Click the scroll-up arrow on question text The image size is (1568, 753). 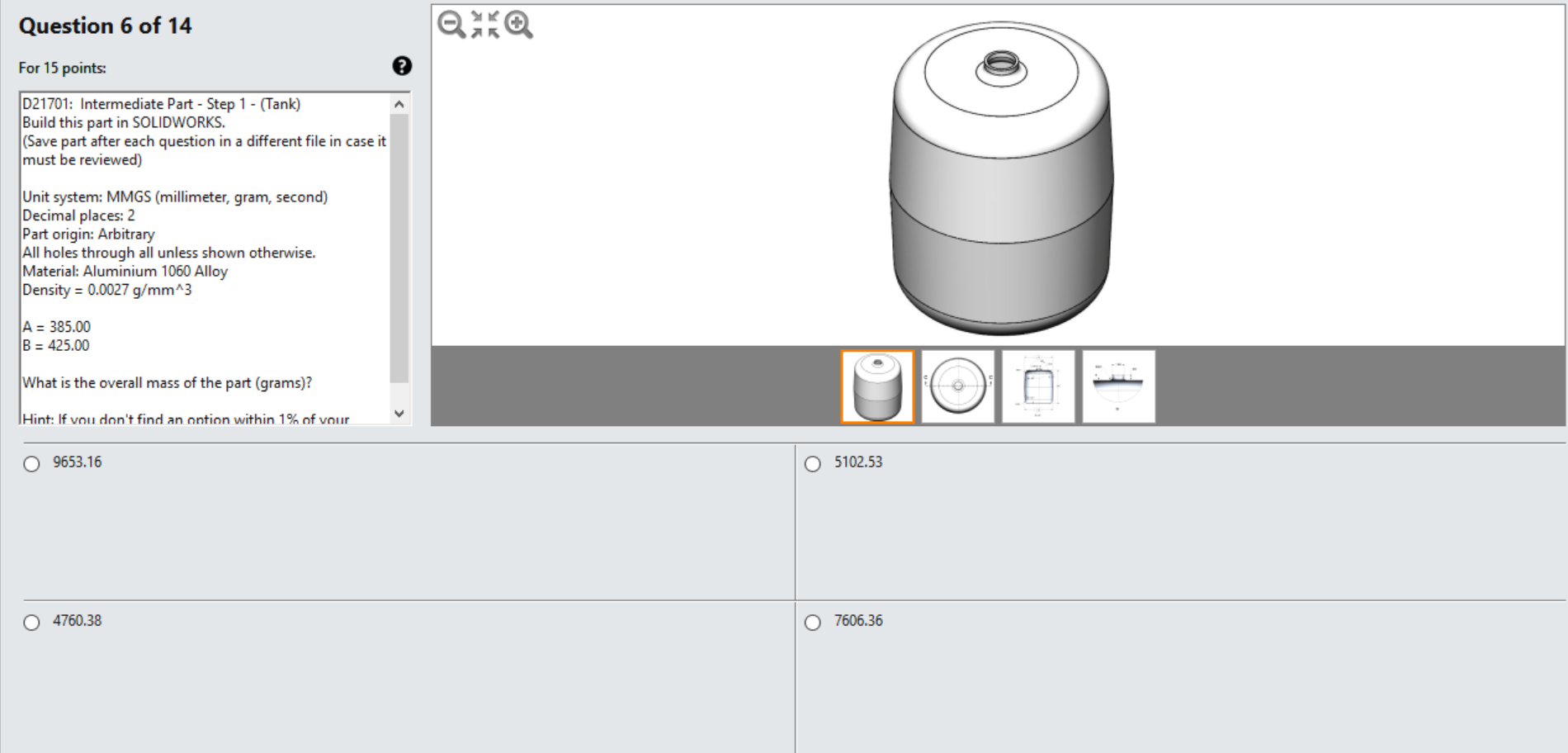pyautogui.click(x=399, y=104)
